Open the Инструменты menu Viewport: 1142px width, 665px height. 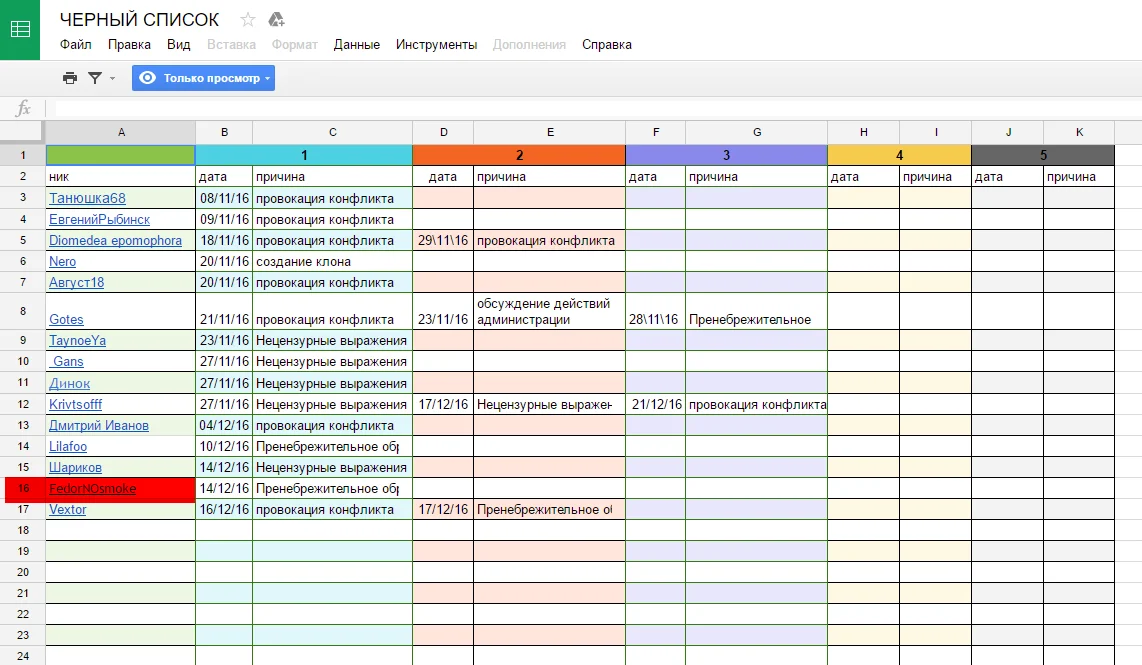436,45
